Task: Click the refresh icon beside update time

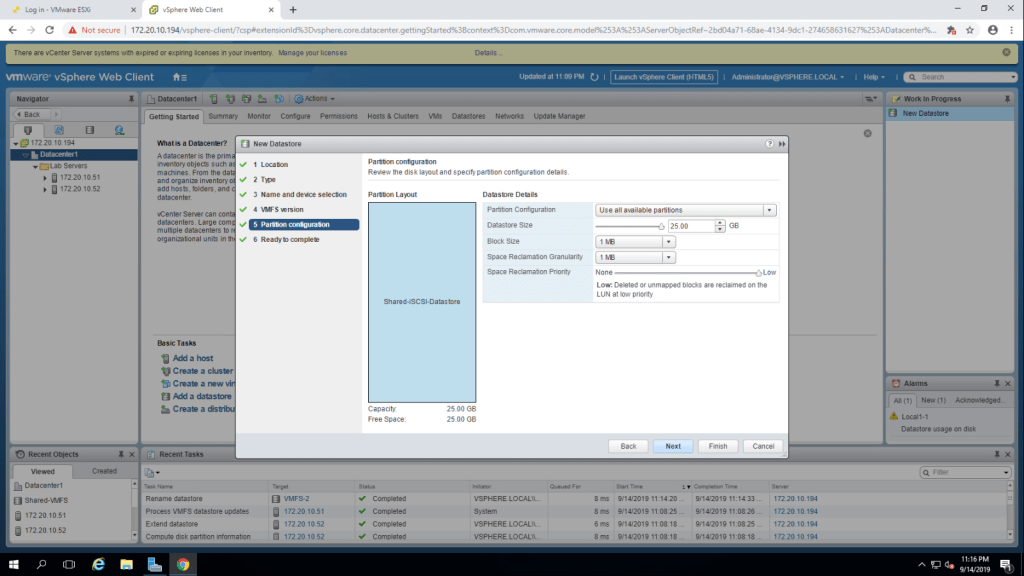Action: tap(596, 77)
